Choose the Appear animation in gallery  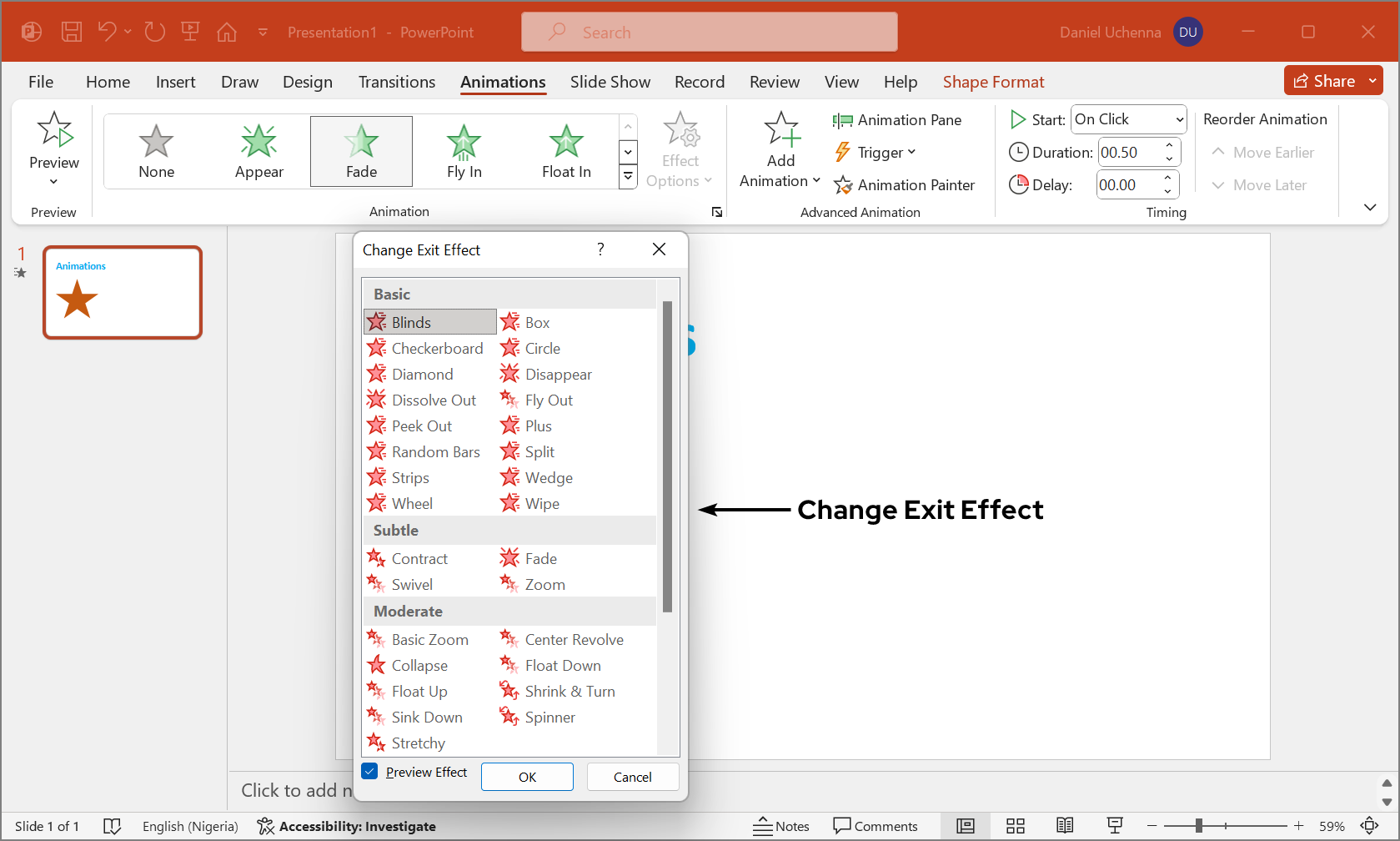coord(258,151)
